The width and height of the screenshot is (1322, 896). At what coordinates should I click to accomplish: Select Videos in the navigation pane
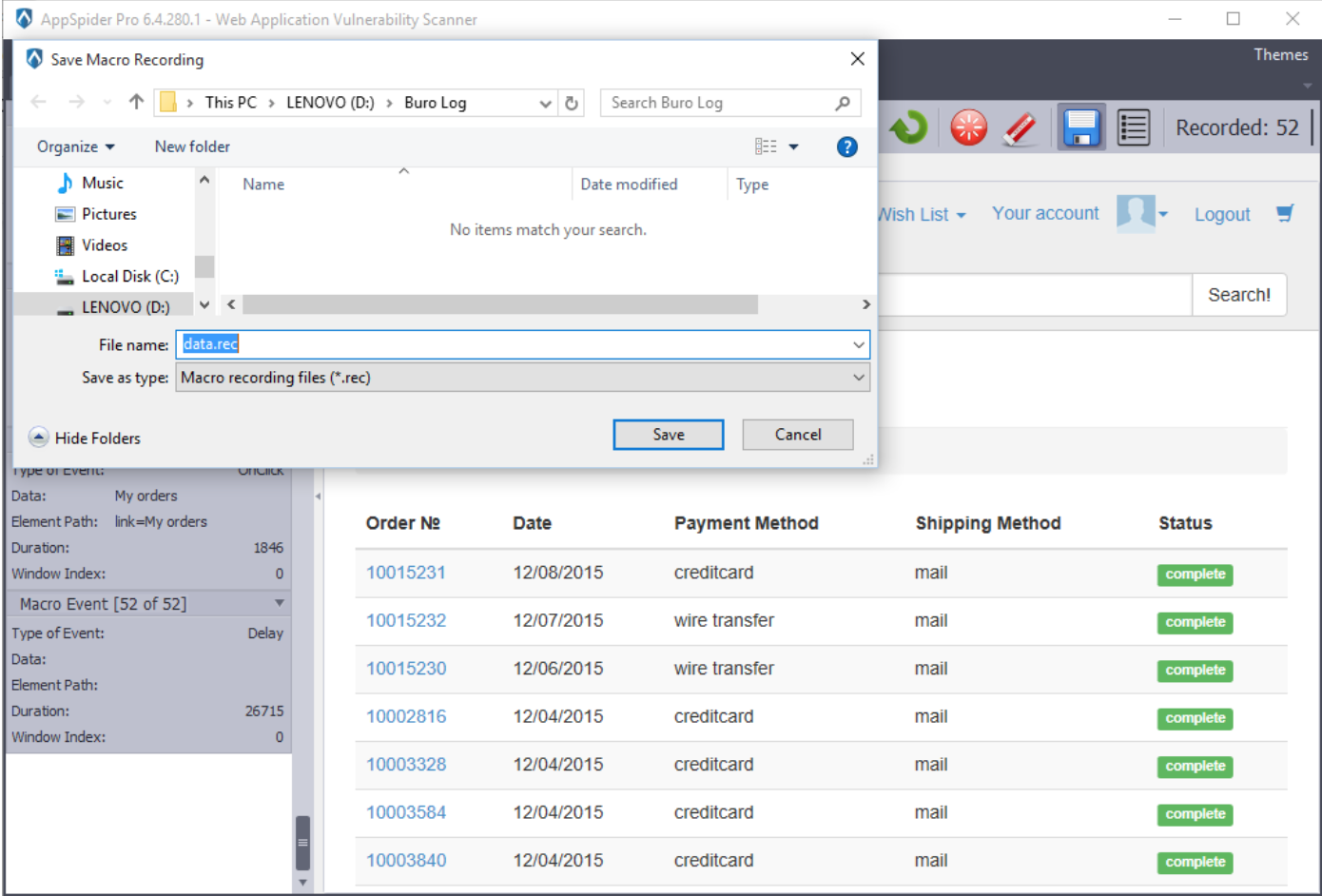tap(105, 245)
